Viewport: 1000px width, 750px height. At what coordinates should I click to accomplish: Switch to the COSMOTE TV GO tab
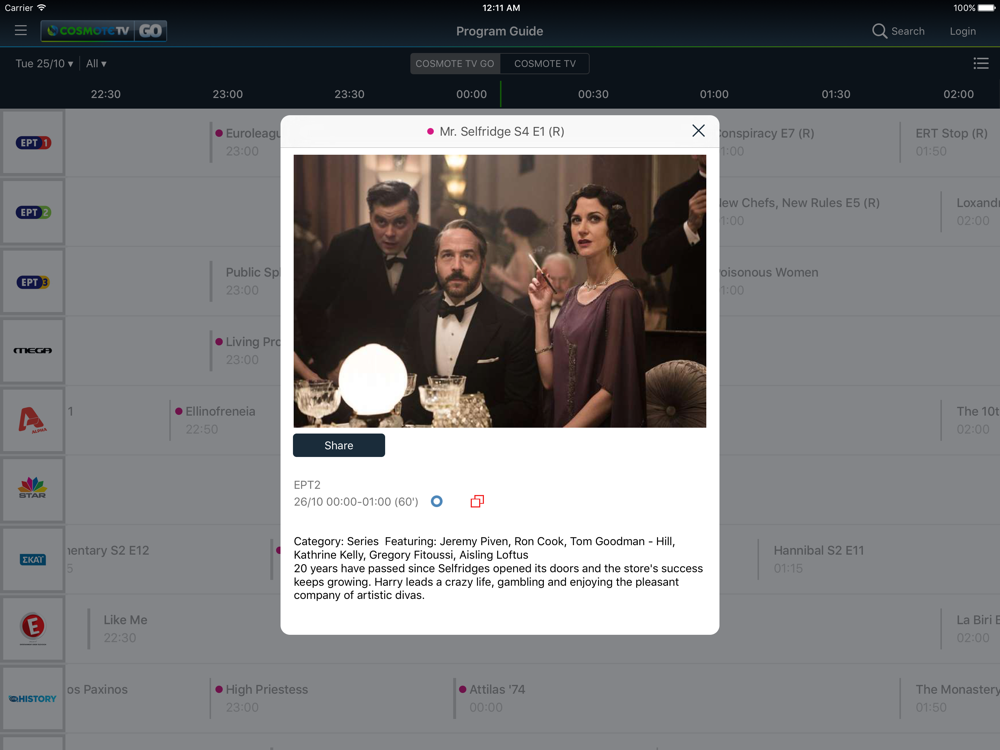tap(455, 64)
